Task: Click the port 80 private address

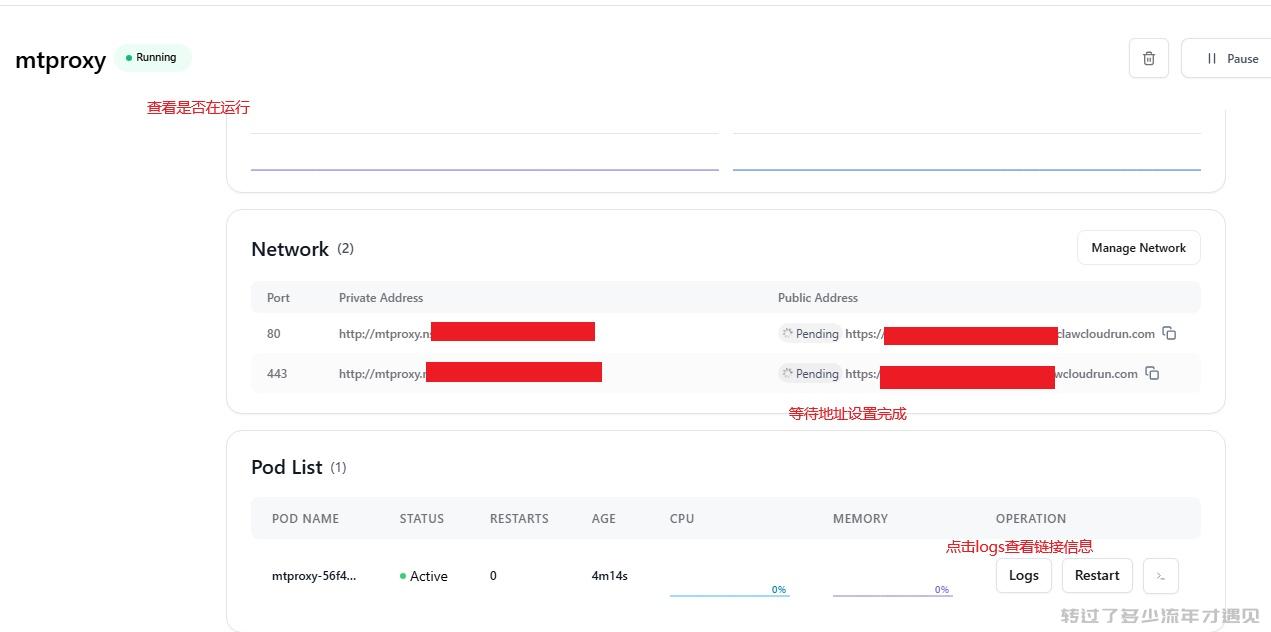Action: pos(466,334)
